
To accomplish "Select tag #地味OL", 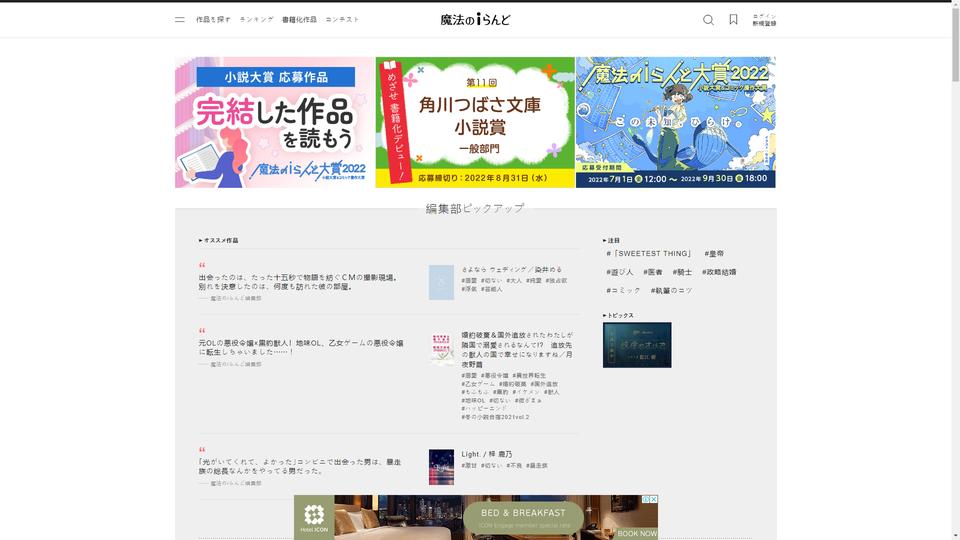I will point(473,400).
